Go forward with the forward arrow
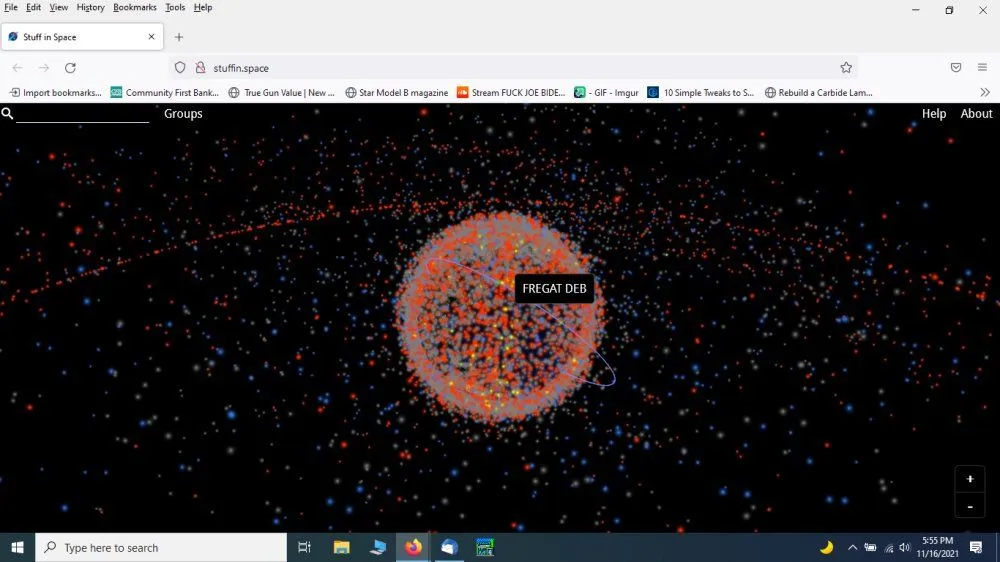Image resolution: width=1000 pixels, height=562 pixels. coord(43,68)
